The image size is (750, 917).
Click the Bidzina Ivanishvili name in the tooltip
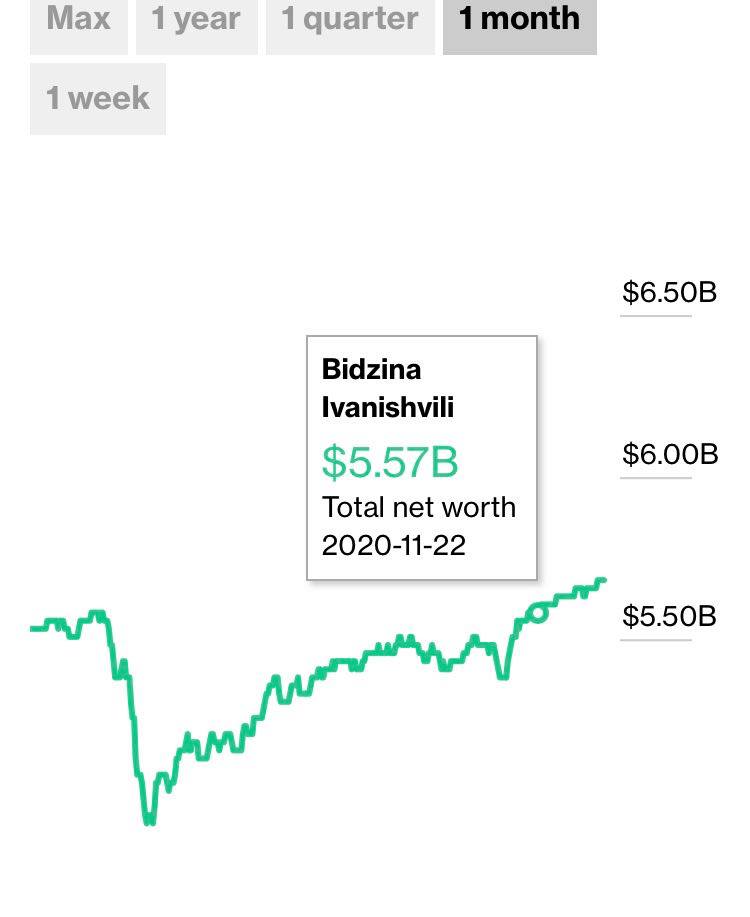click(x=387, y=388)
